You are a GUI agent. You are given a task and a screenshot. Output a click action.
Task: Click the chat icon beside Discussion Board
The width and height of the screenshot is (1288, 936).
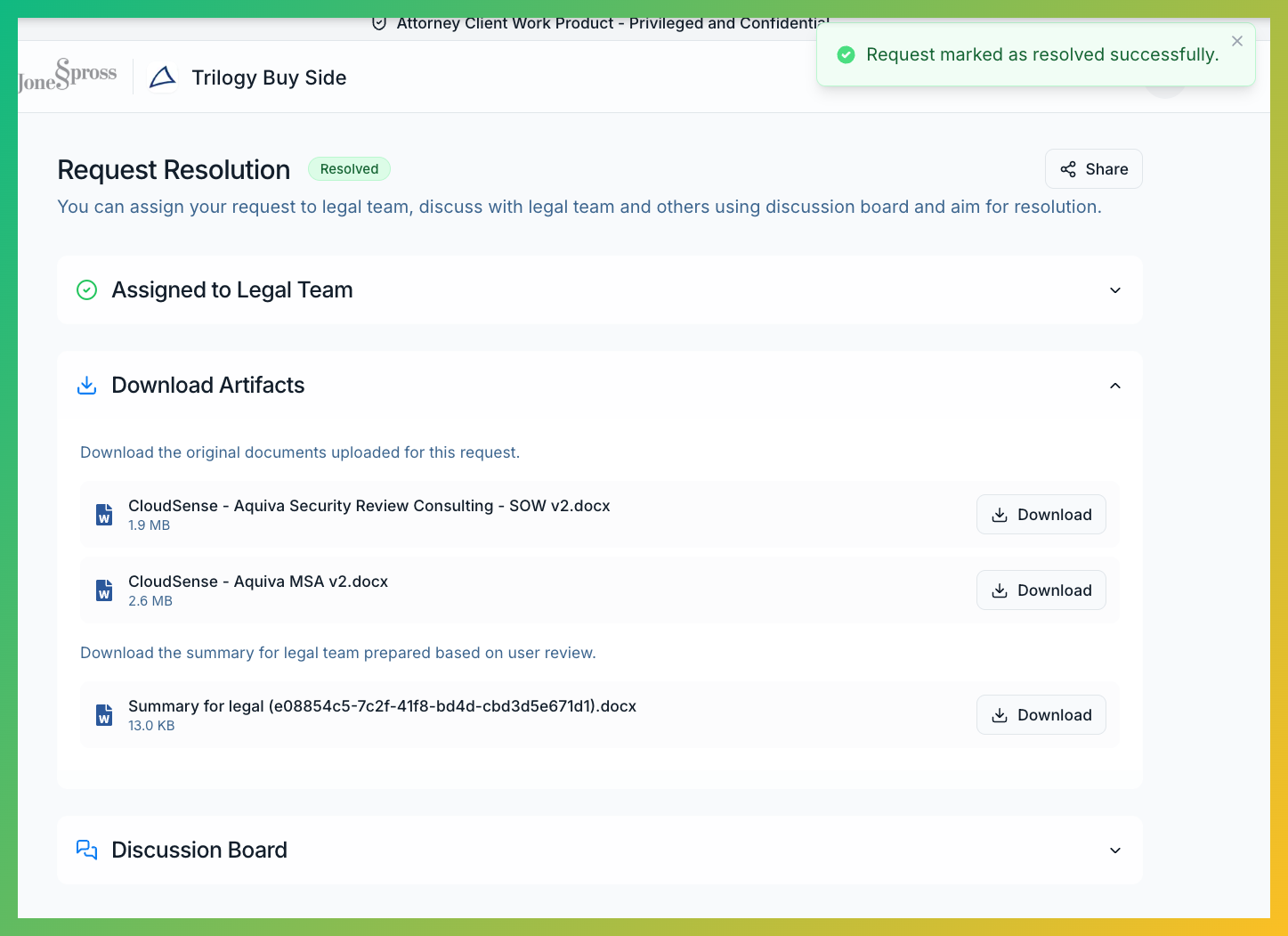(86, 850)
